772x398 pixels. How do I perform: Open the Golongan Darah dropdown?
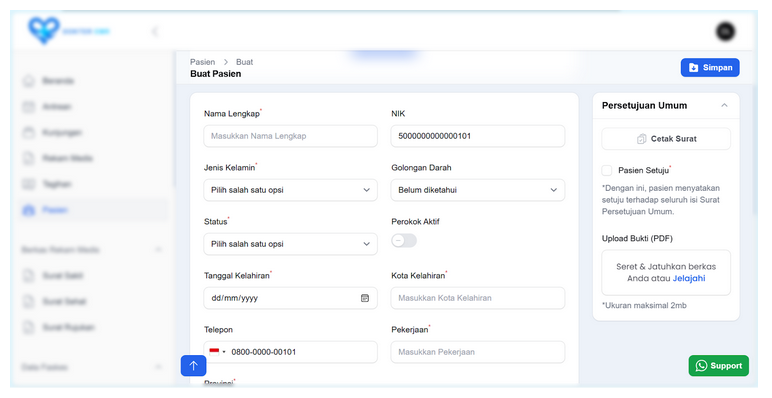click(478, 190)
